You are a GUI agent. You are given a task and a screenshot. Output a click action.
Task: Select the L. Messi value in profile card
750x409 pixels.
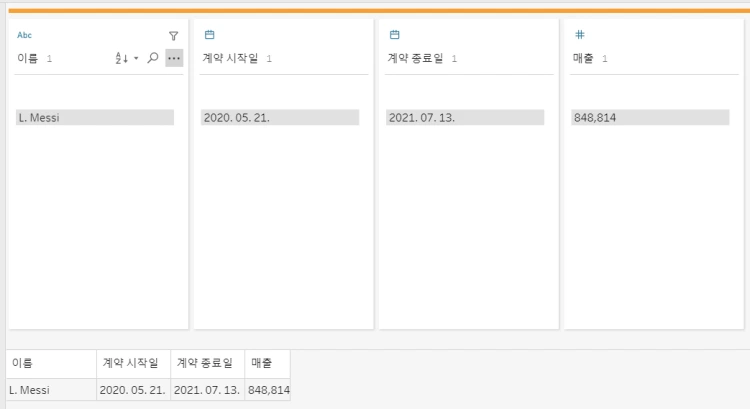click(x=95, y=118)
